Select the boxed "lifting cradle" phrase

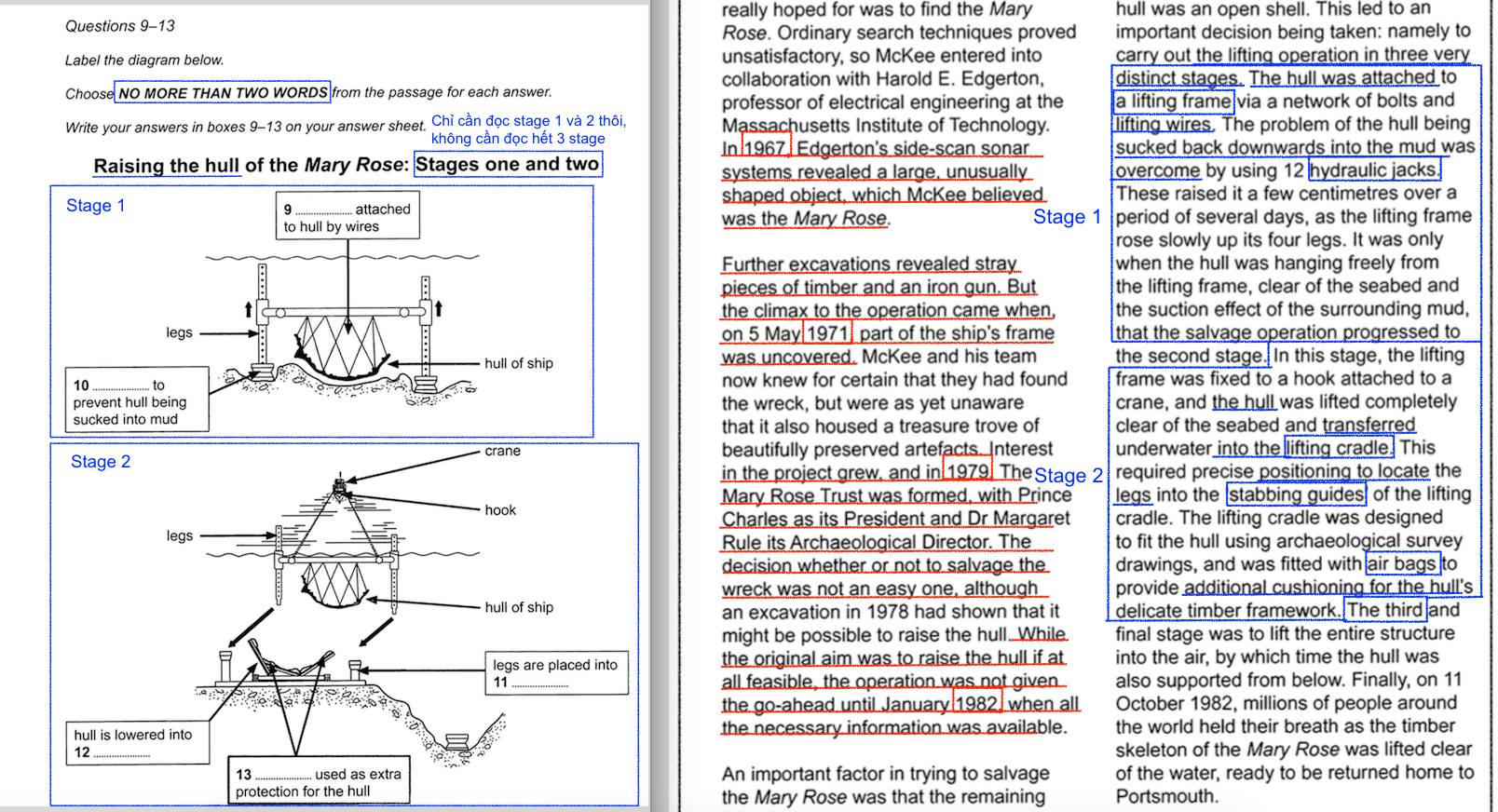pos(1339,448)
